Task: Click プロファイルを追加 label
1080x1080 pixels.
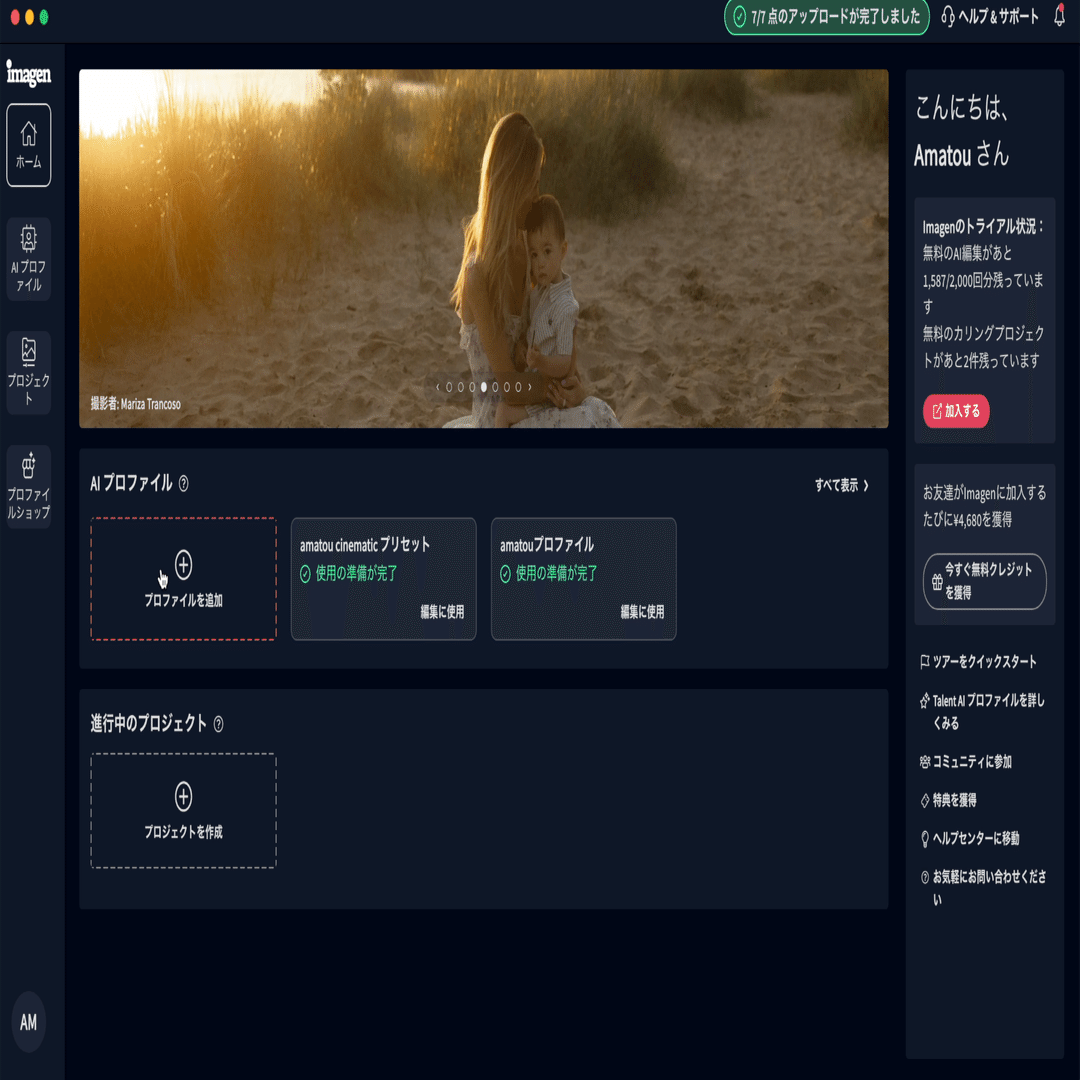Action: tap(183, 601)
